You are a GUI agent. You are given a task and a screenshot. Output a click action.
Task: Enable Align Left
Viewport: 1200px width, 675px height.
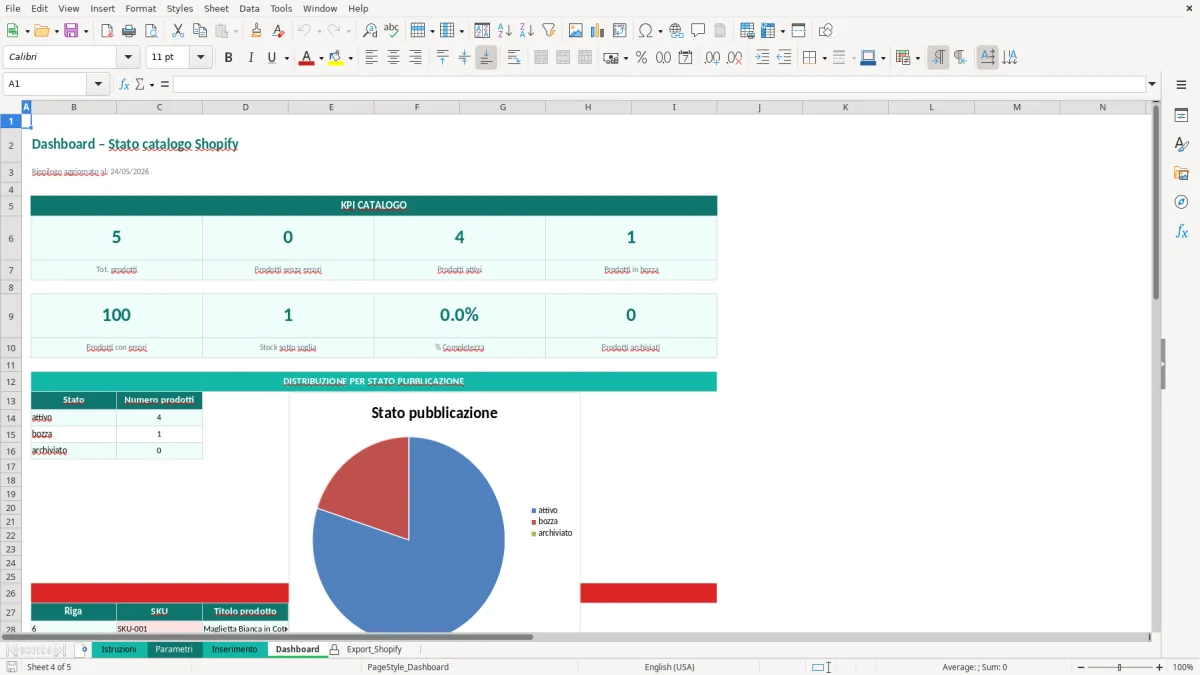371,58
